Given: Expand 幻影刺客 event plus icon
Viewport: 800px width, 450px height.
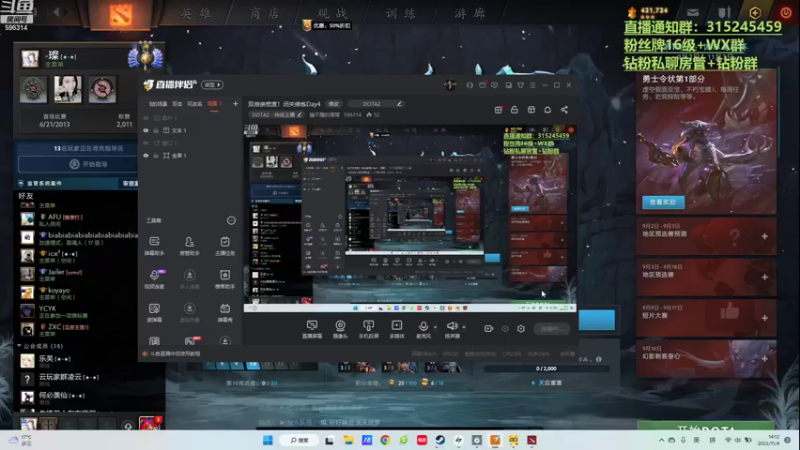Looking at the screenshot, I should [764, 359].
